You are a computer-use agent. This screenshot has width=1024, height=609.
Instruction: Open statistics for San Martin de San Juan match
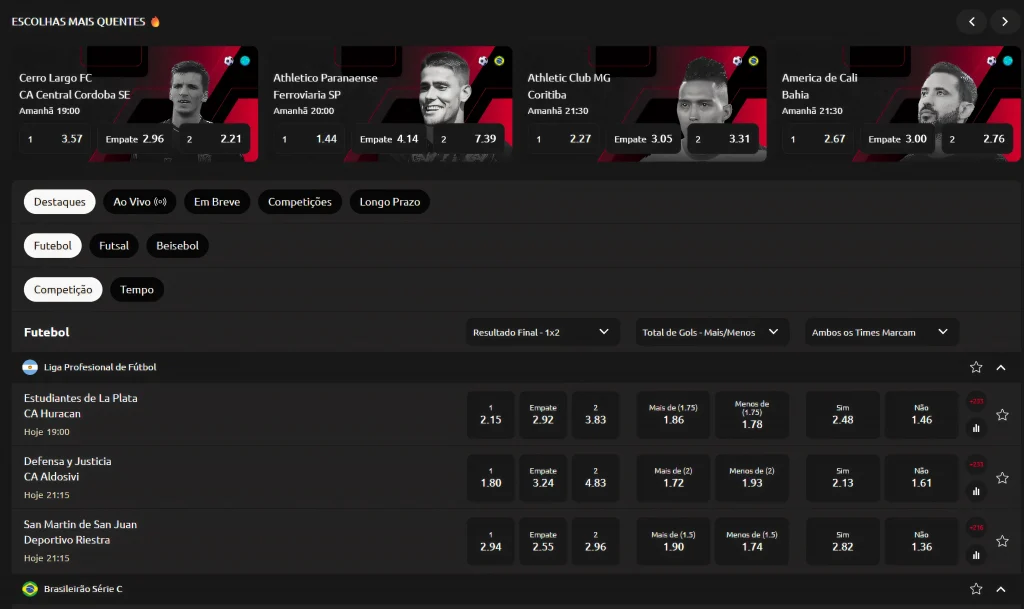pyautogui.click(x=976, y=555)
